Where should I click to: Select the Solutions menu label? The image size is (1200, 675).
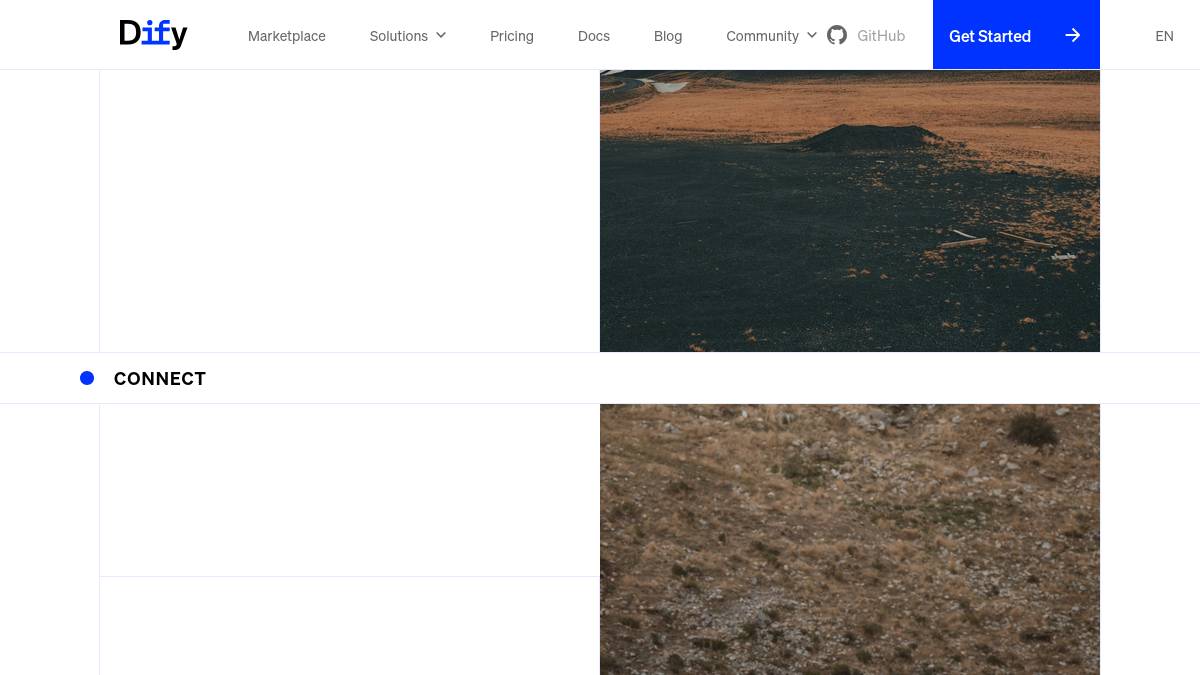coord(398,36)
